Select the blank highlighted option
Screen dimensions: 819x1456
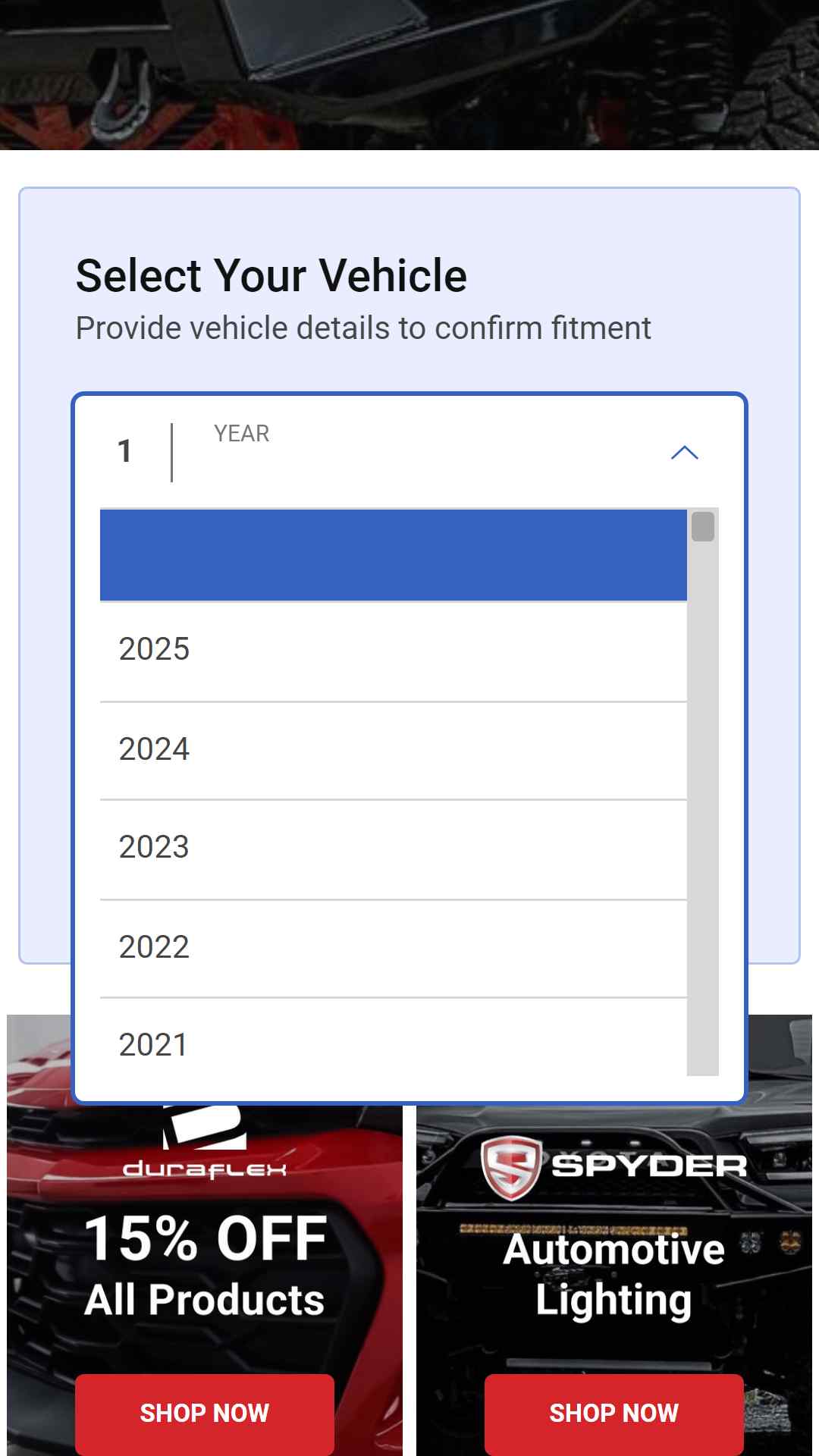(x=394, y=555)
